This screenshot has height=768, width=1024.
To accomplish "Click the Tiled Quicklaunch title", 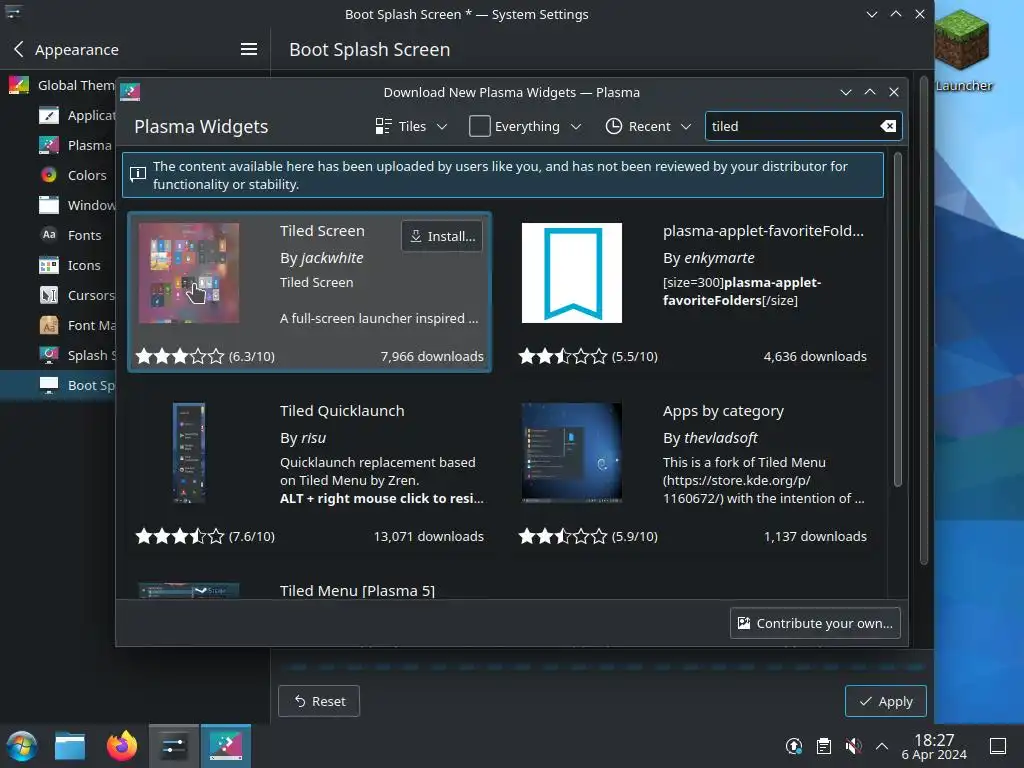I will point(342,411).
